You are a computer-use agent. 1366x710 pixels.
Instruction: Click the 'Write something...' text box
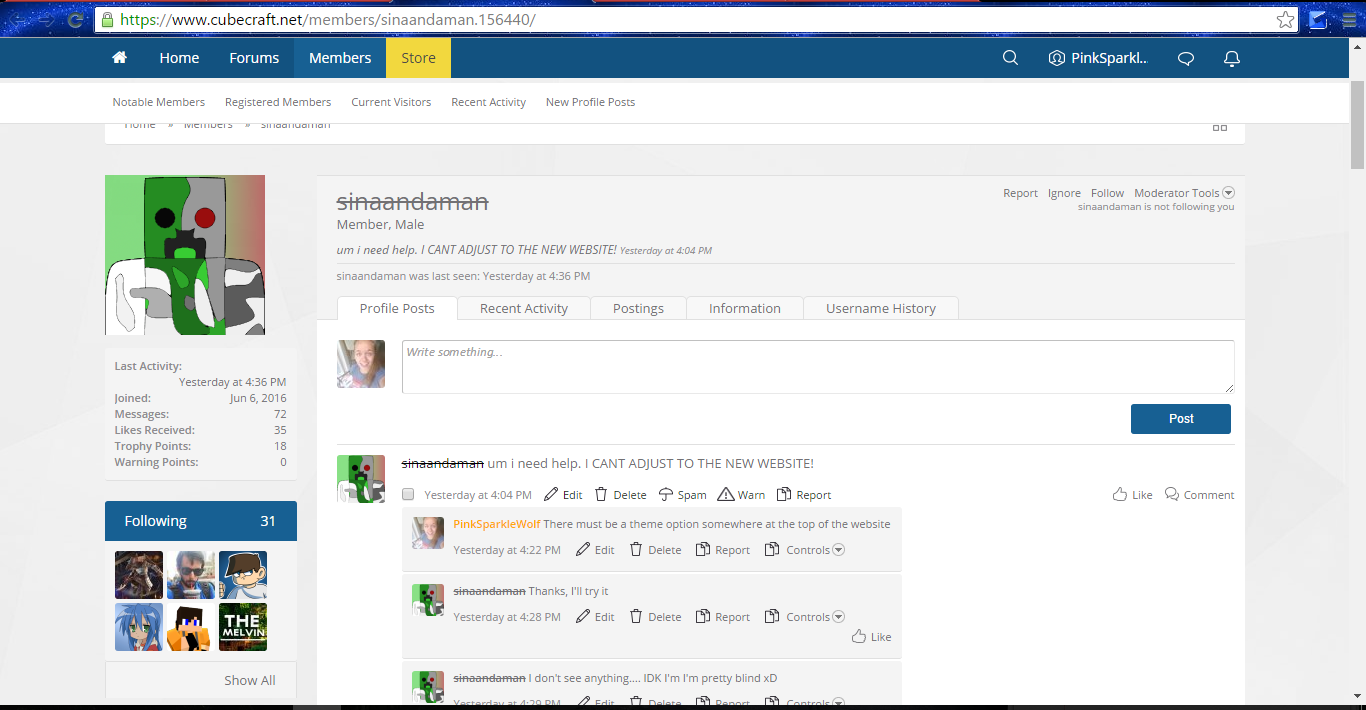click(x=818, y=366)
